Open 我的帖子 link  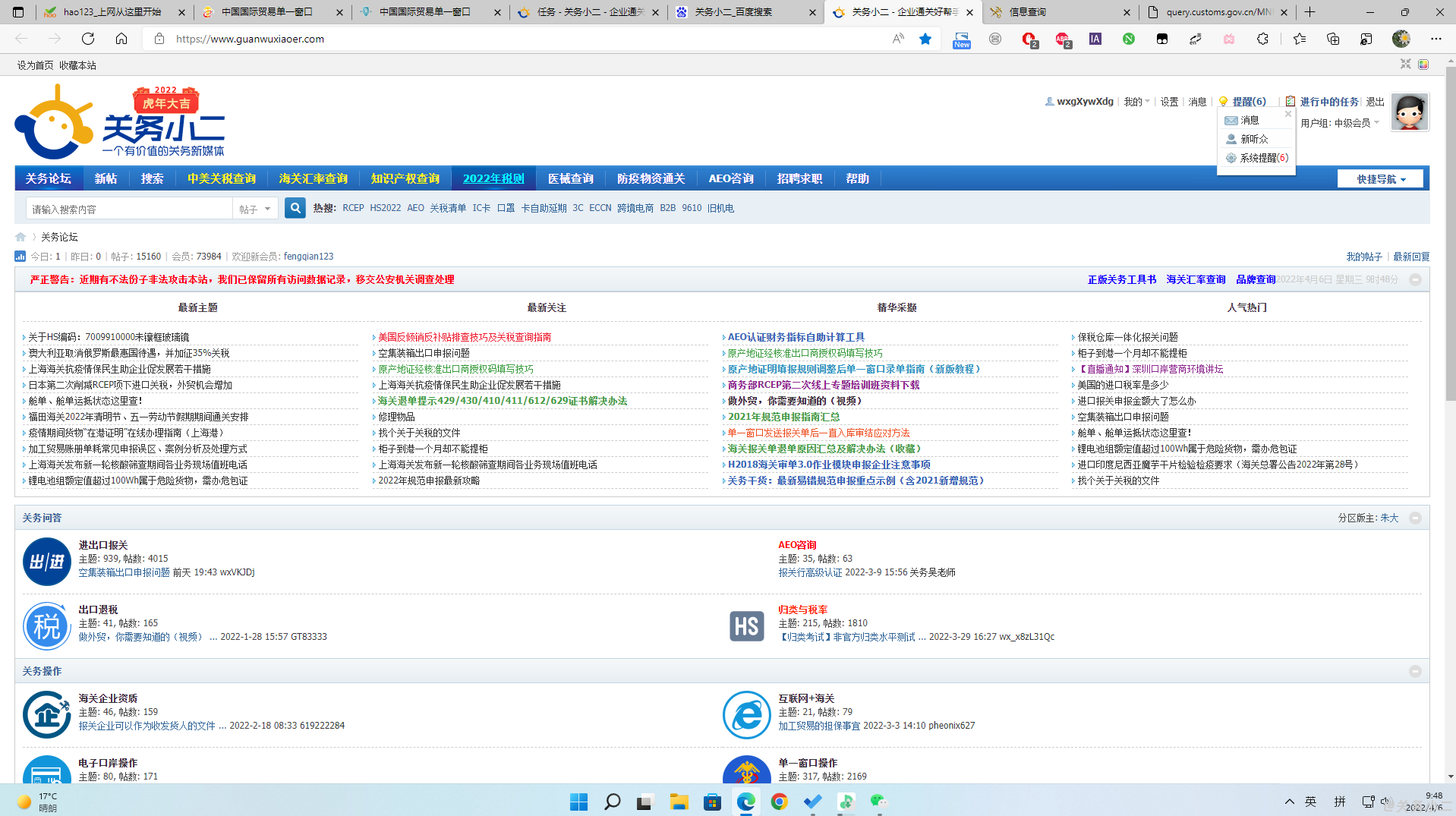(x=1364, y=257)
